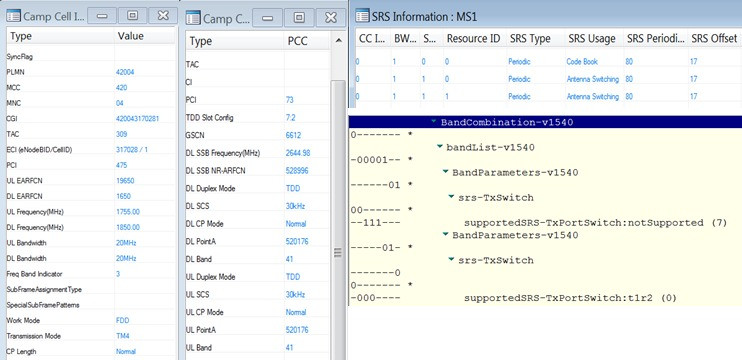Viewport: 742px width, 360px height.
Task: Select the Transmission Mode value TM4
Action: pyautogui.click(x=123, y=336)
